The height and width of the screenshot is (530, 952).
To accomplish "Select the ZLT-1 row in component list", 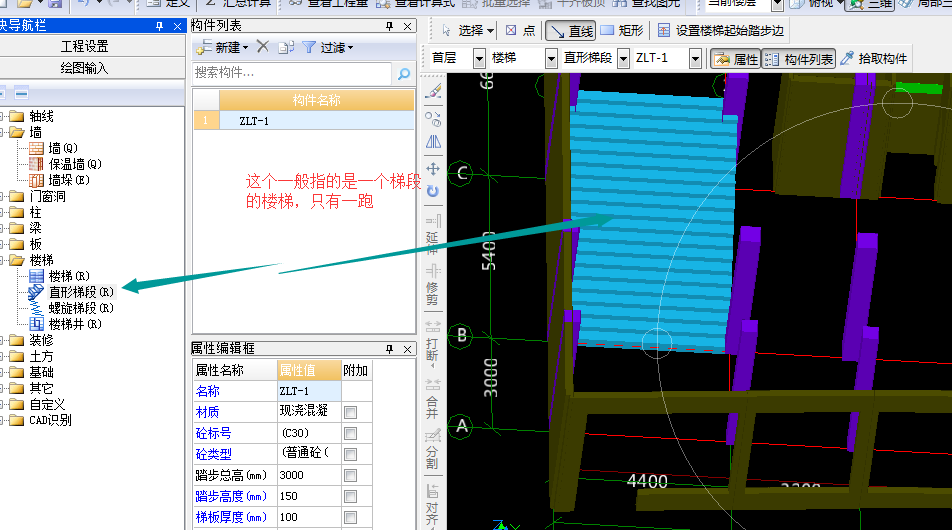I will [304, 121].
